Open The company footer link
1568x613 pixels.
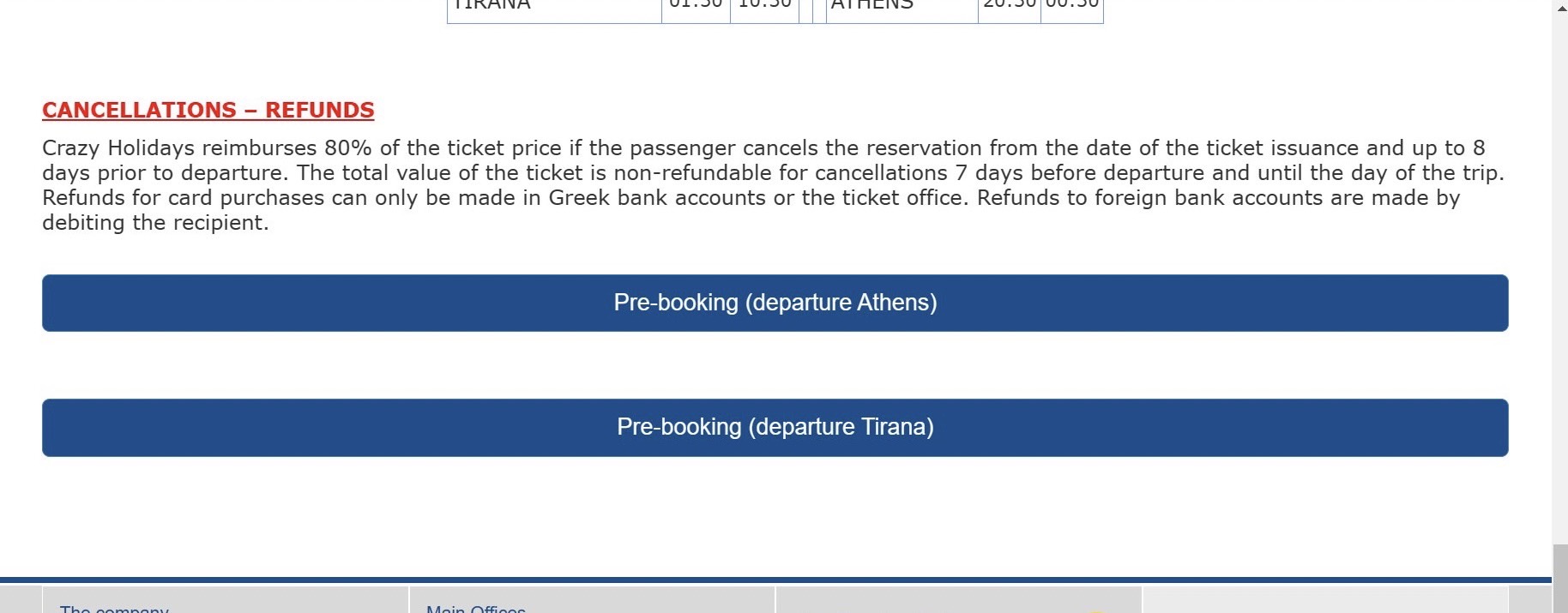(x=114, y=609)
